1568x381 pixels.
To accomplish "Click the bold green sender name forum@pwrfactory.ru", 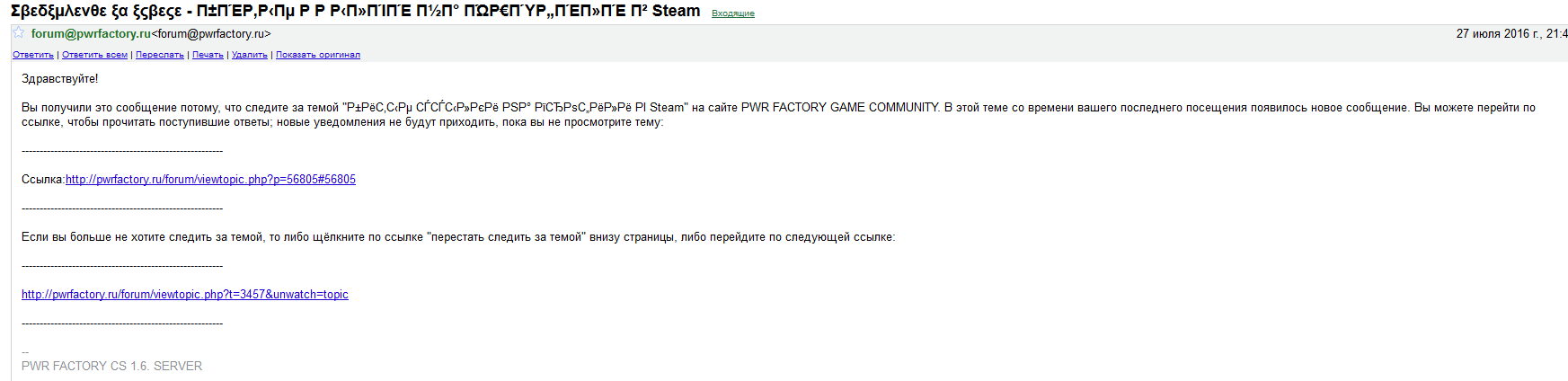I will tap(91, 34).
